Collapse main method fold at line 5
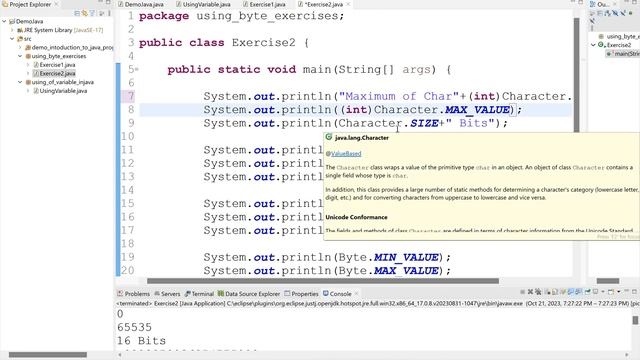 (x=137, y=69)
